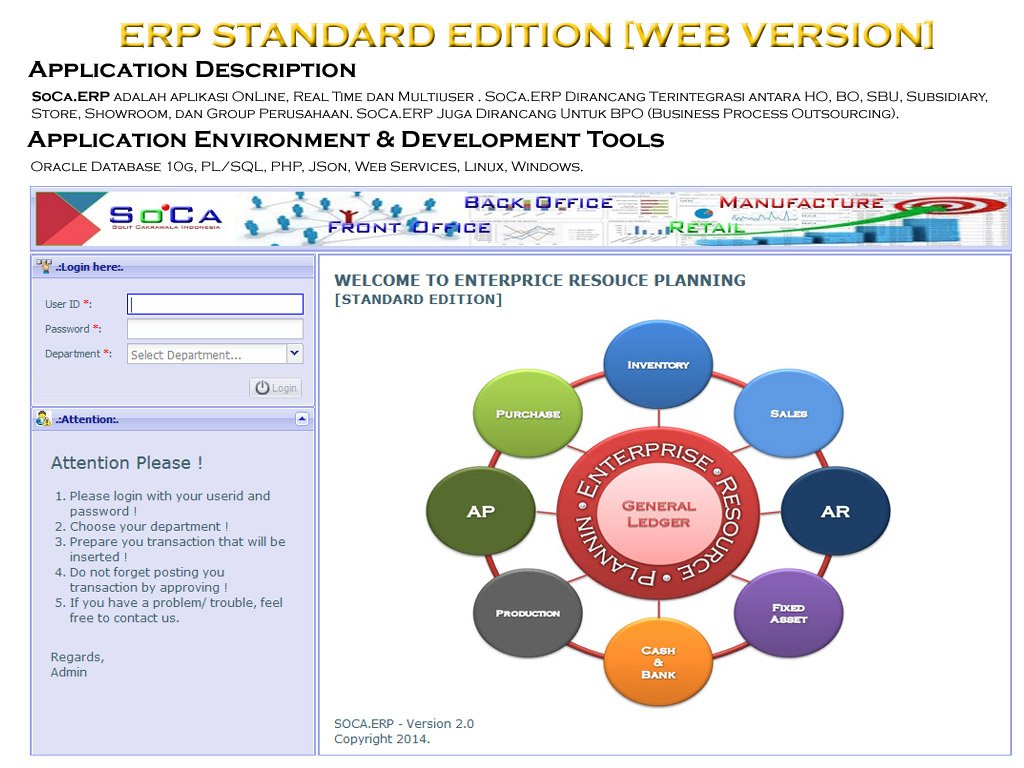1024x768 pixels.
Task: Click 'Please login with your userid' item
Action: click(170, 504)
